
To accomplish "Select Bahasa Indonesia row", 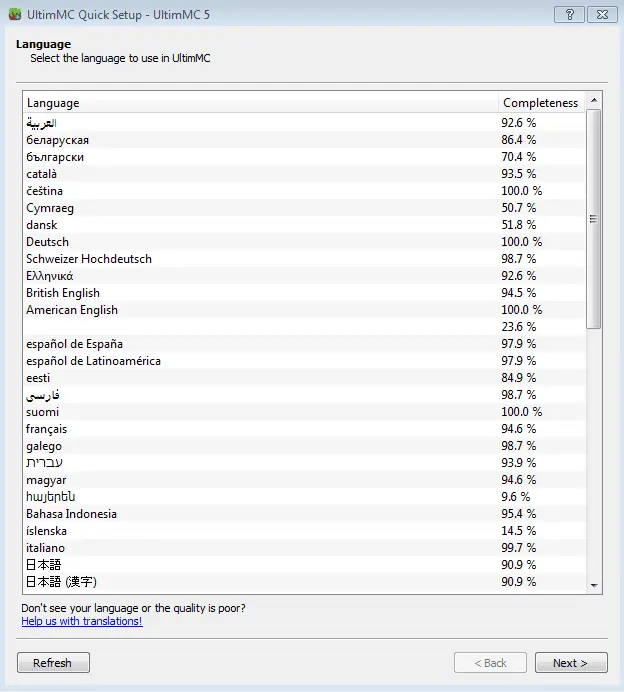I will pyautogui.click(x=72, y=514).
